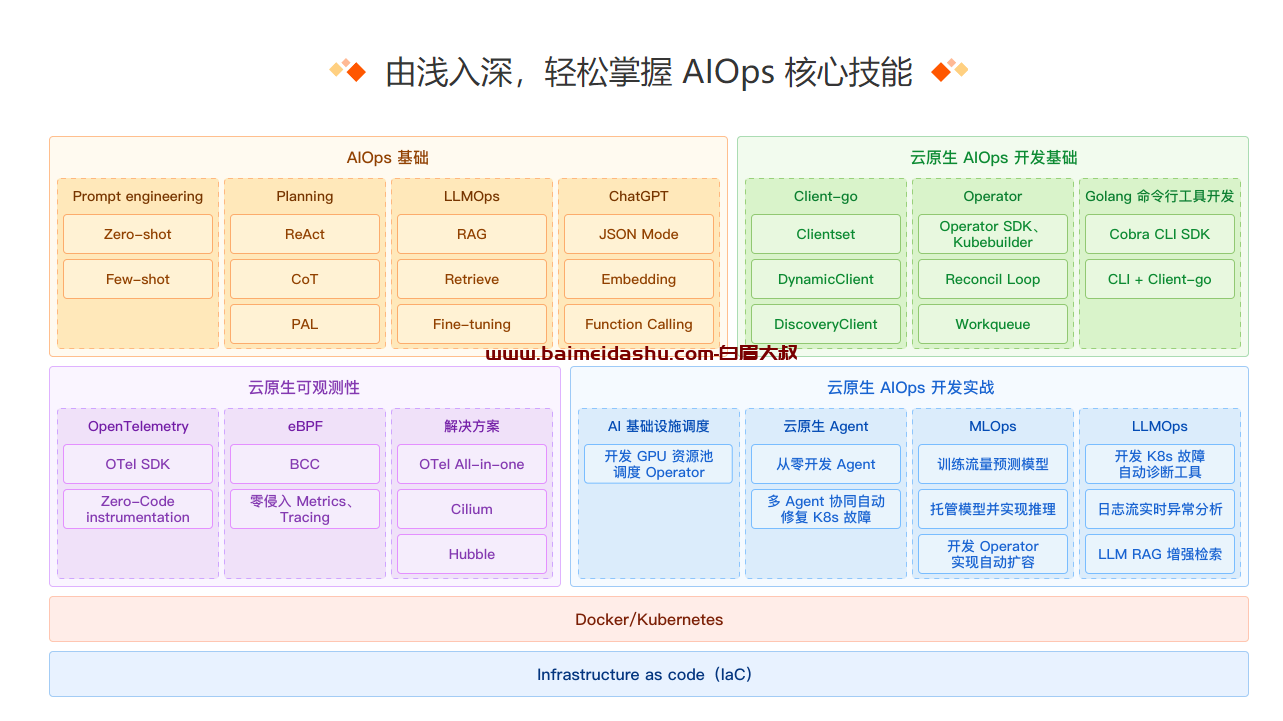Click the LLMOps header above K8s 故障自动诊断

pyautogui.click(x=1160, y=426)
